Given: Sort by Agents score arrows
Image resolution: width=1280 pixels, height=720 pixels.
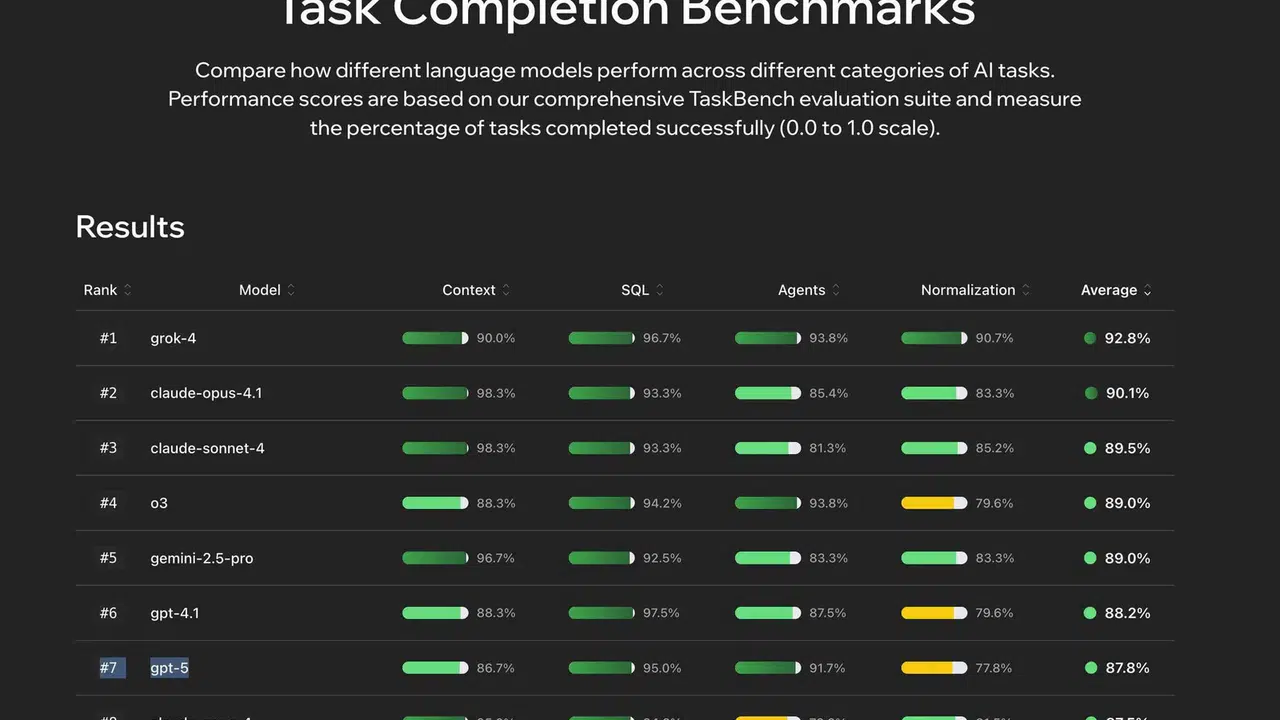Looking at the screenshot, I should pyautogui.click(x=836, y=290).
